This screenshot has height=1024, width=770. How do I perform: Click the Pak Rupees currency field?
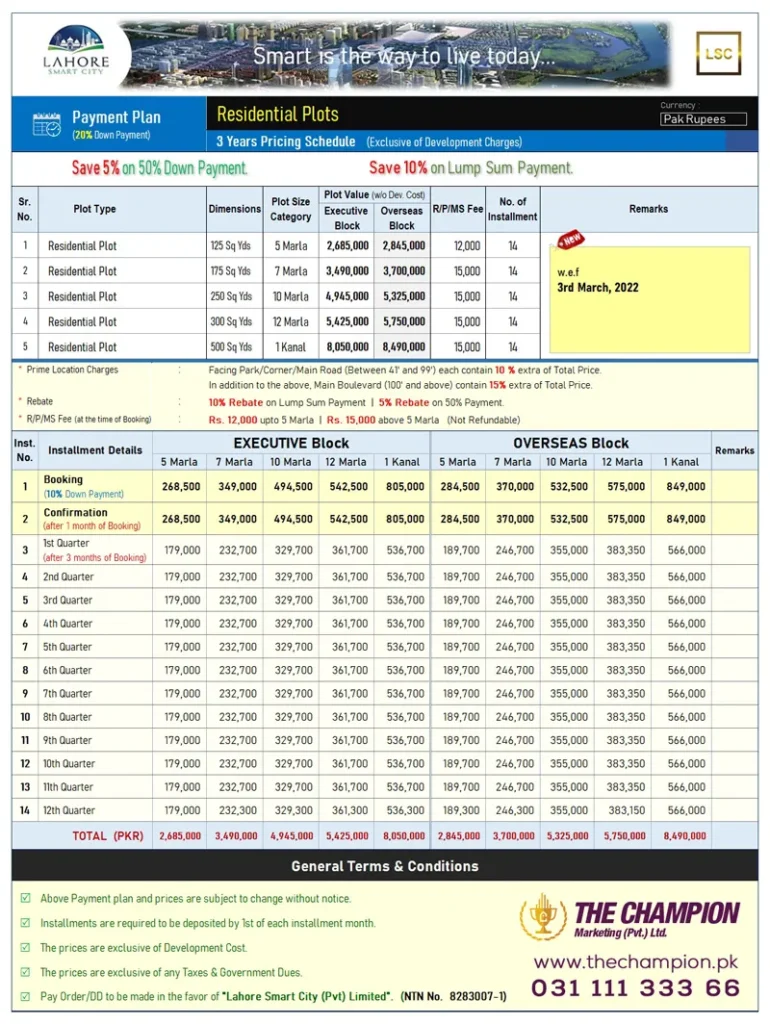point(705,119)
